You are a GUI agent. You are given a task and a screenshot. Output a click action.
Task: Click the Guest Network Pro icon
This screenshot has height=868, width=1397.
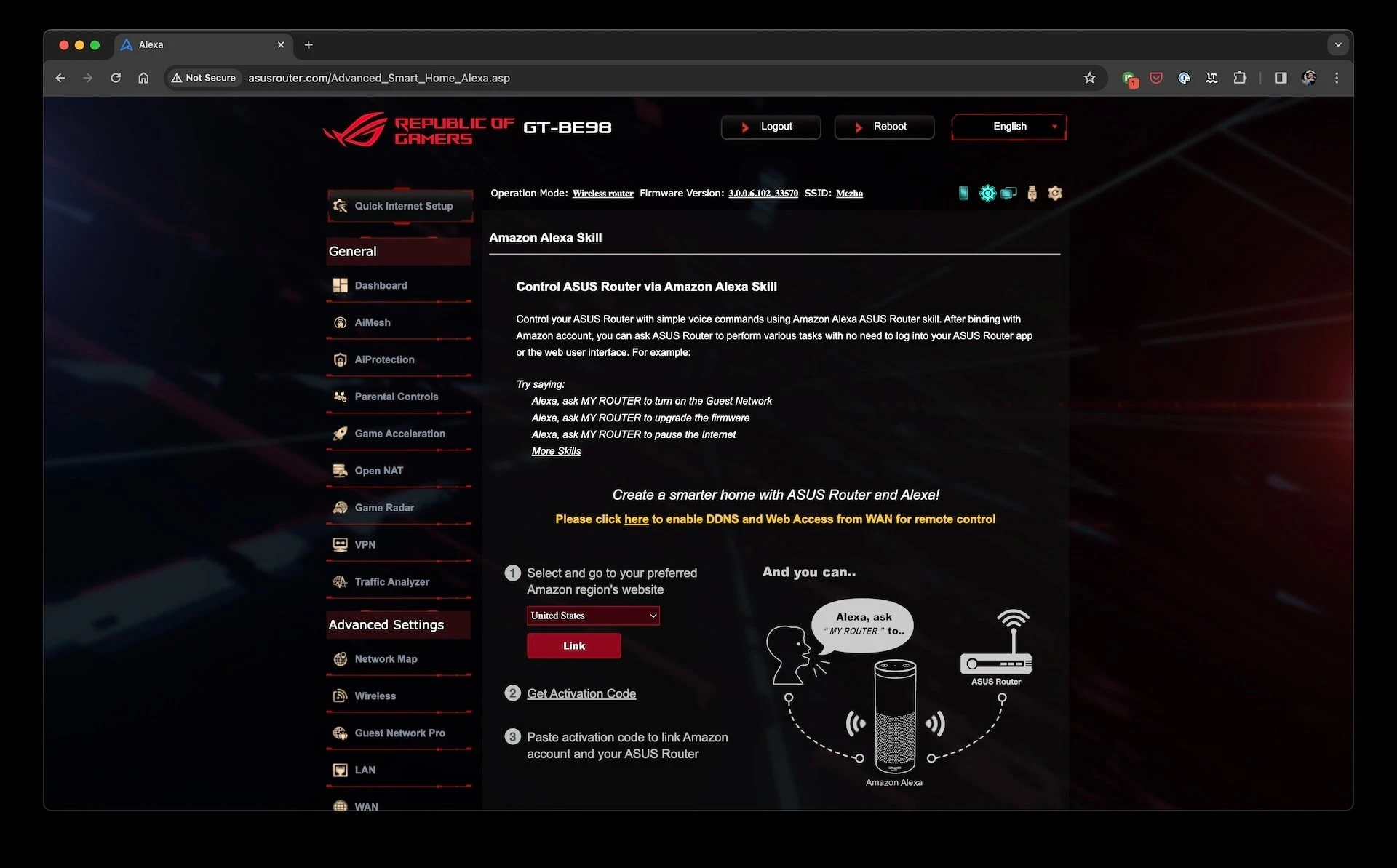(x=340, y=733)
